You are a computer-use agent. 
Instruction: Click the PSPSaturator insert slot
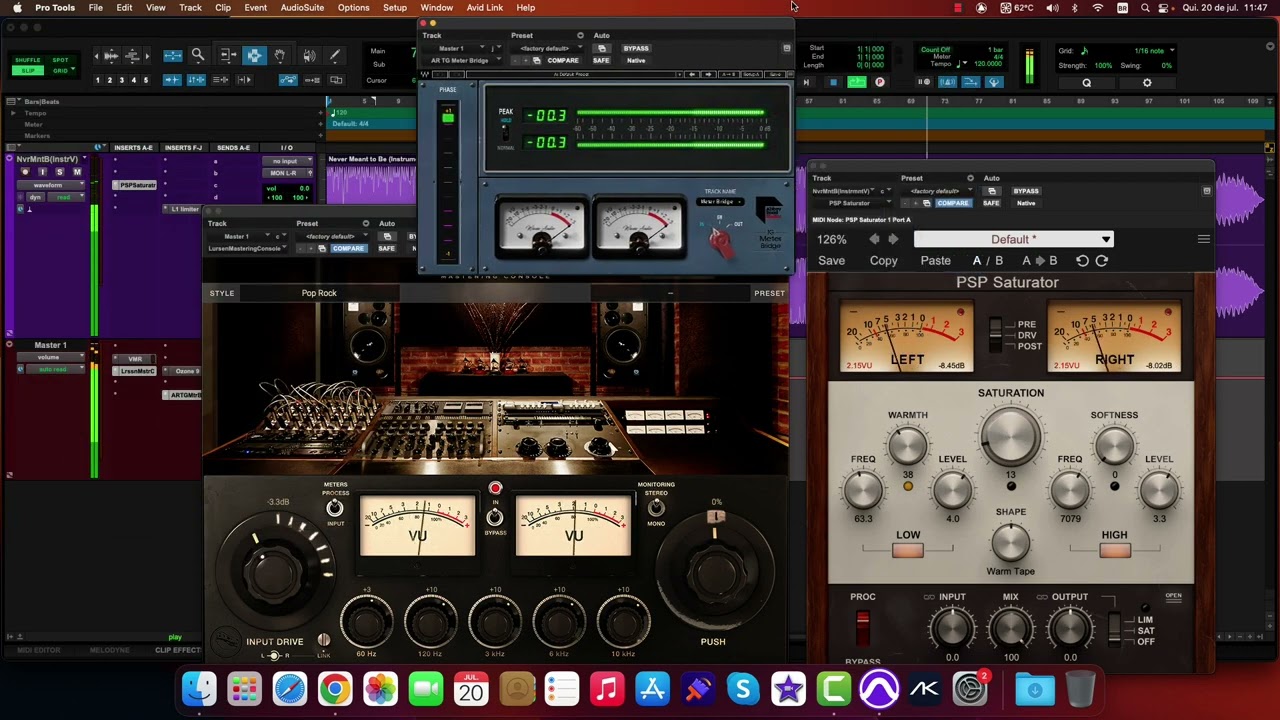point(135,185)
